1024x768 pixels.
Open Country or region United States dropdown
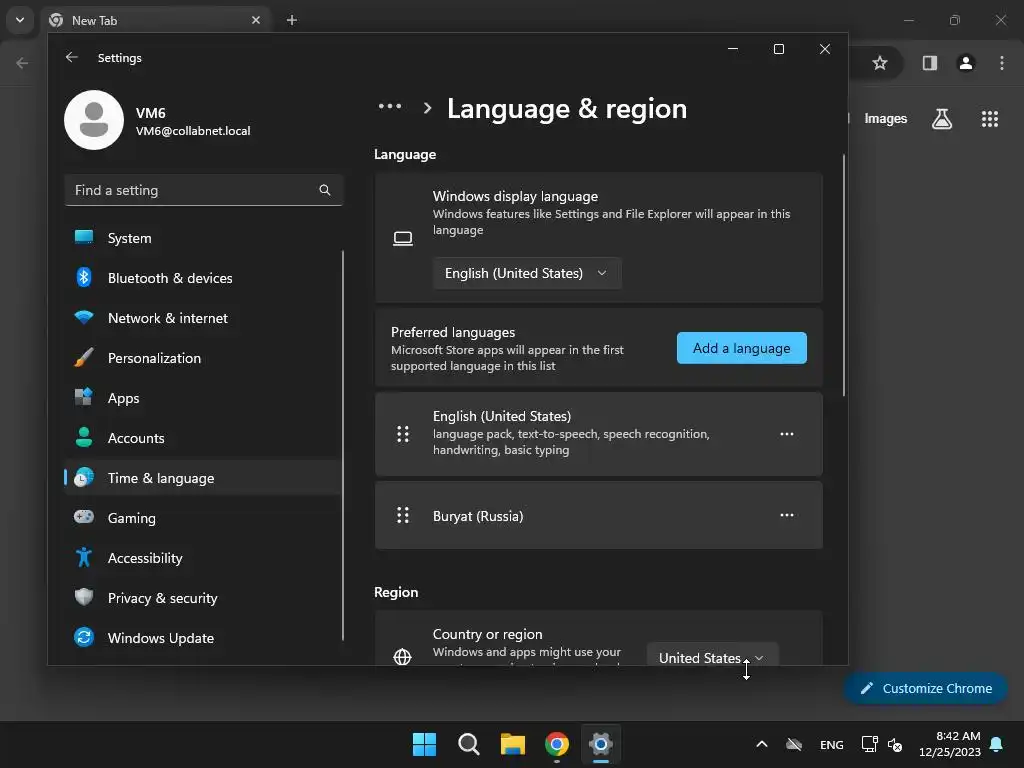pos(712,654)
